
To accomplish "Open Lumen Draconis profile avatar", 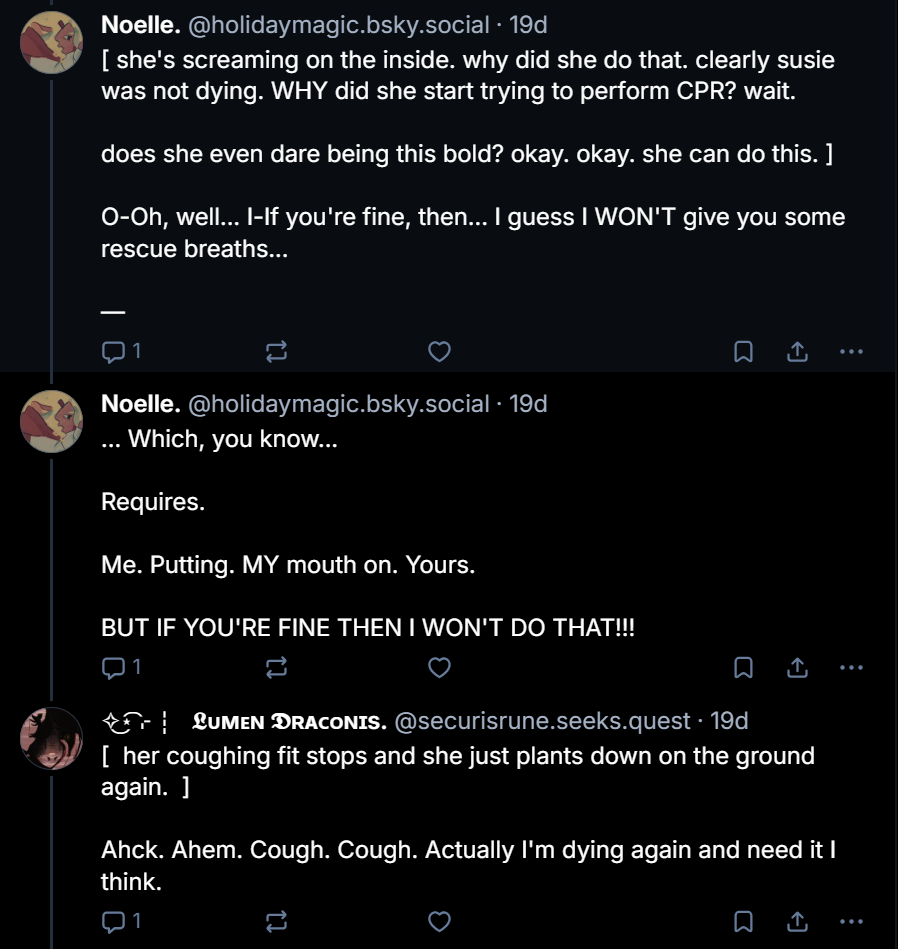I will pos(51,738).
